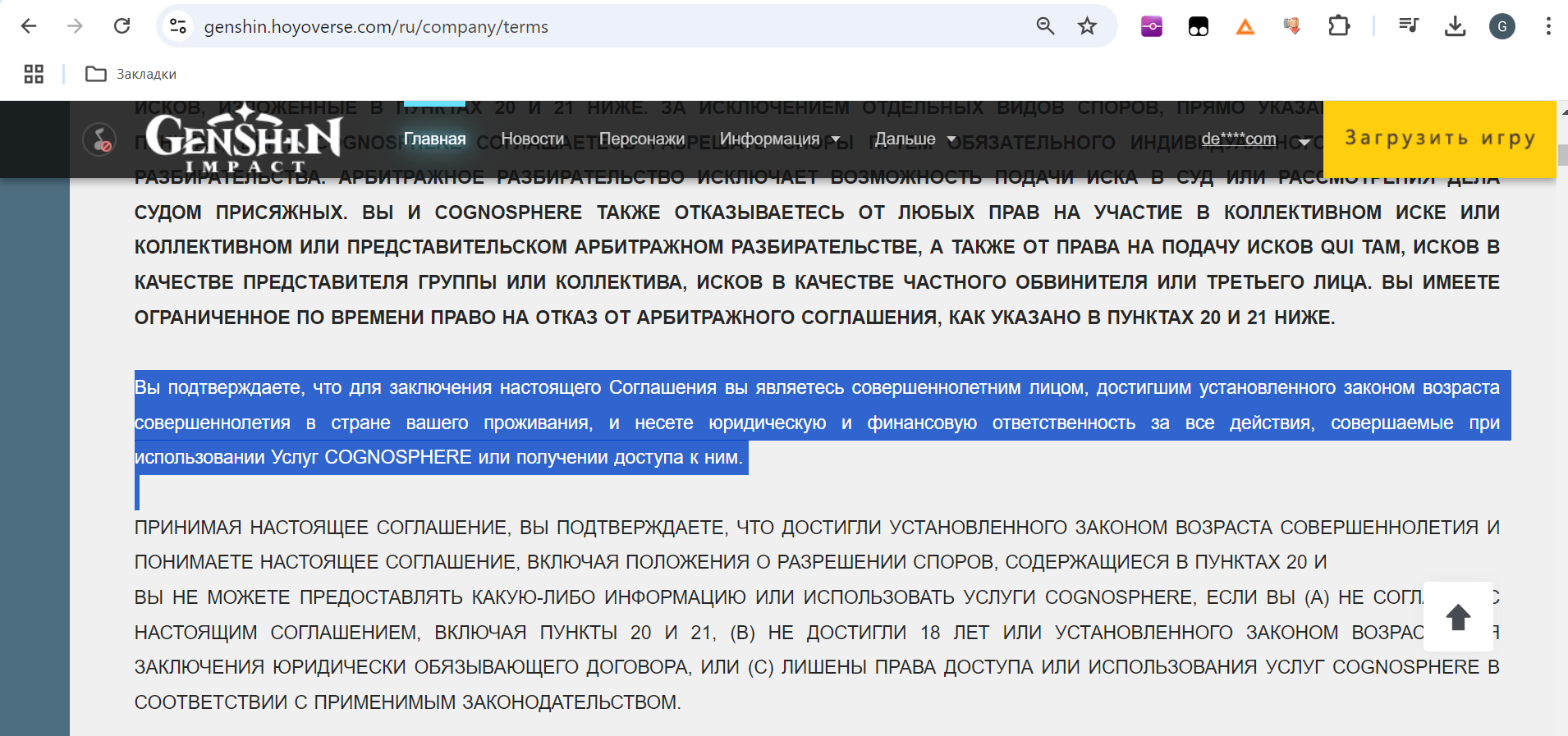Reload the current page

point(121,26)
